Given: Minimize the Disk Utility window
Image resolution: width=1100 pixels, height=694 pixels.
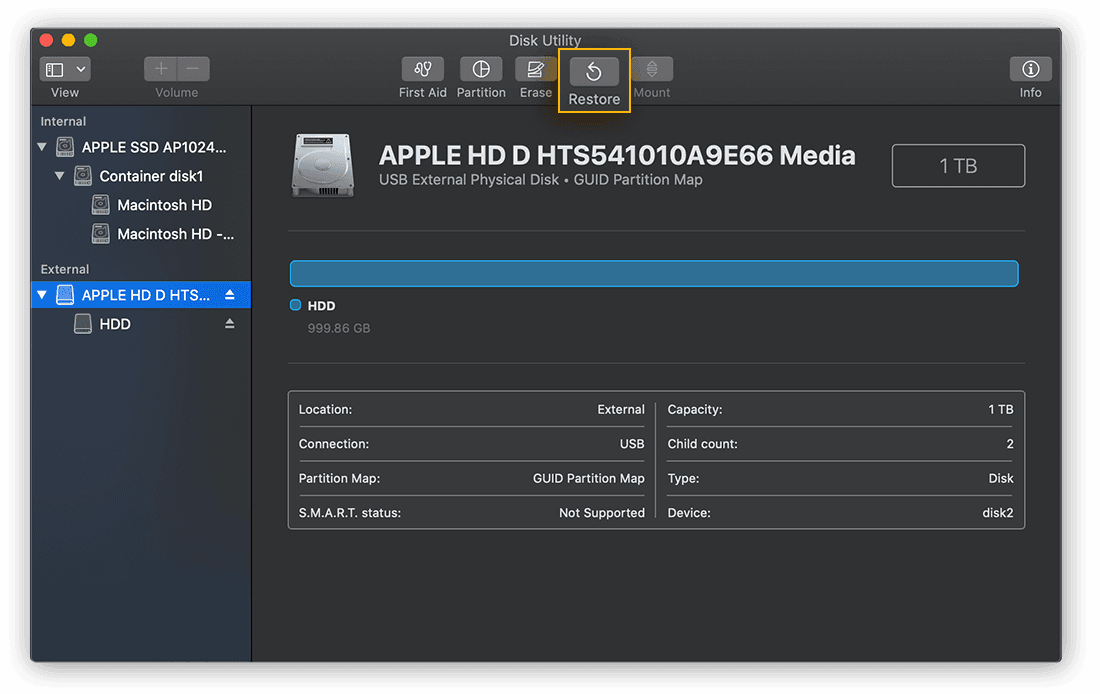Looking at the screenshot, I should tap(69, 40).
